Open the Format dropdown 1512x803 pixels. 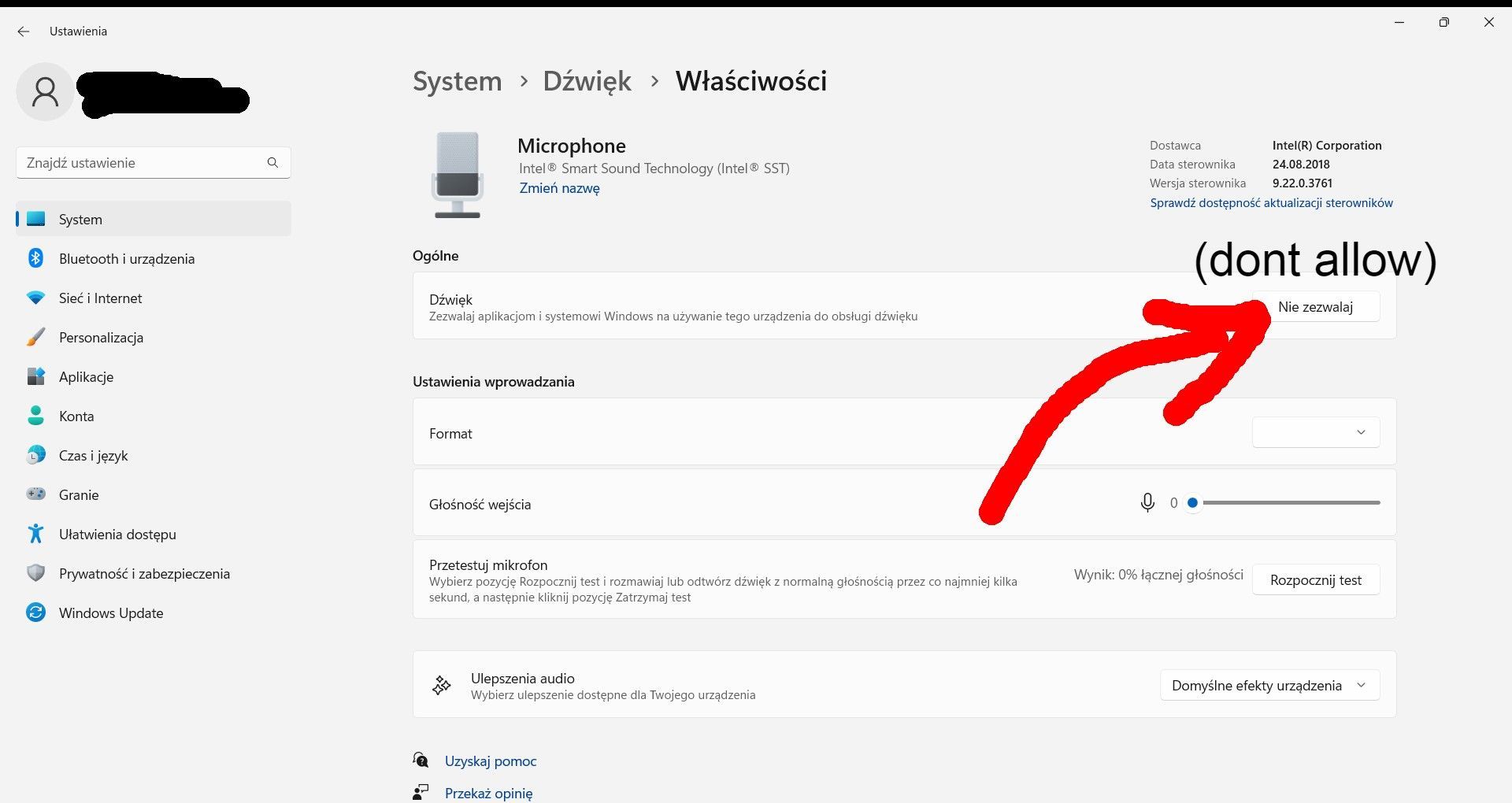click(x=1314, y=432)
